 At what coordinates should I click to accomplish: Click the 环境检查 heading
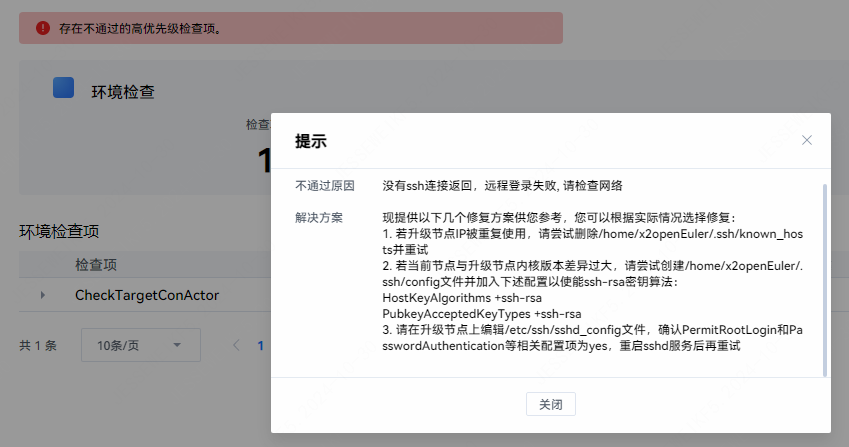pos(123,92)
